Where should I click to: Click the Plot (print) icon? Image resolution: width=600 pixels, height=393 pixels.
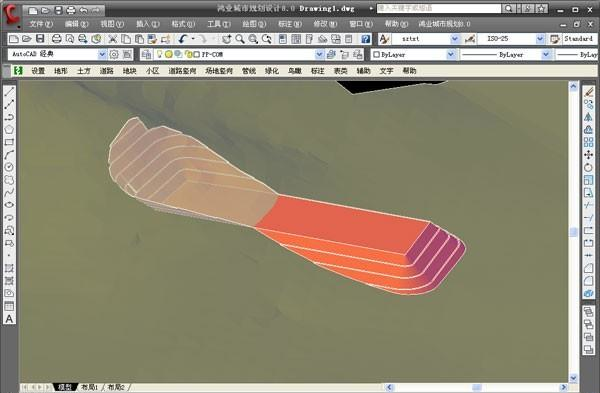(57, 39)
